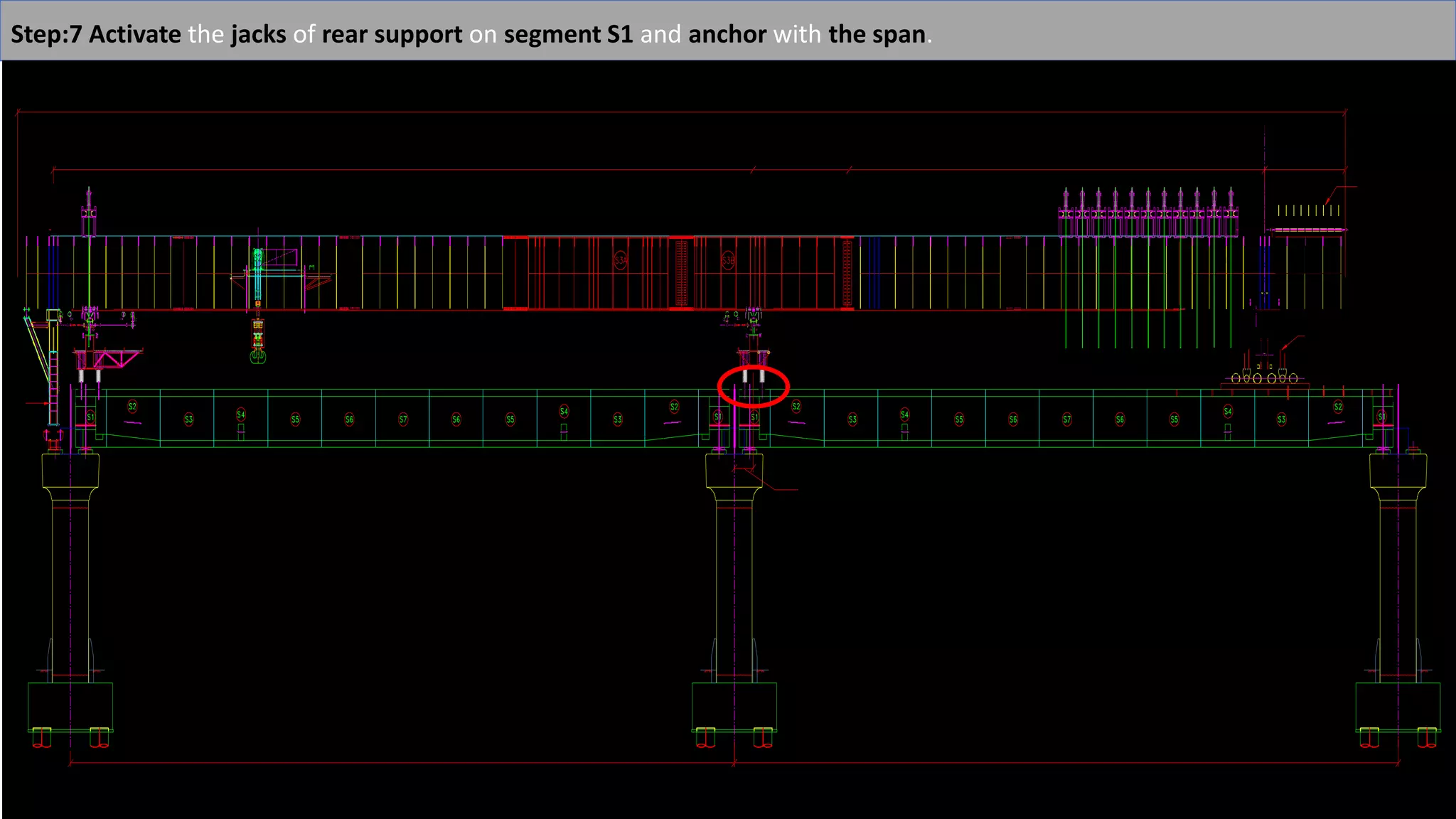
Task: Select the S4 label nearest the right pier
Action: [x=1228, y=412]
